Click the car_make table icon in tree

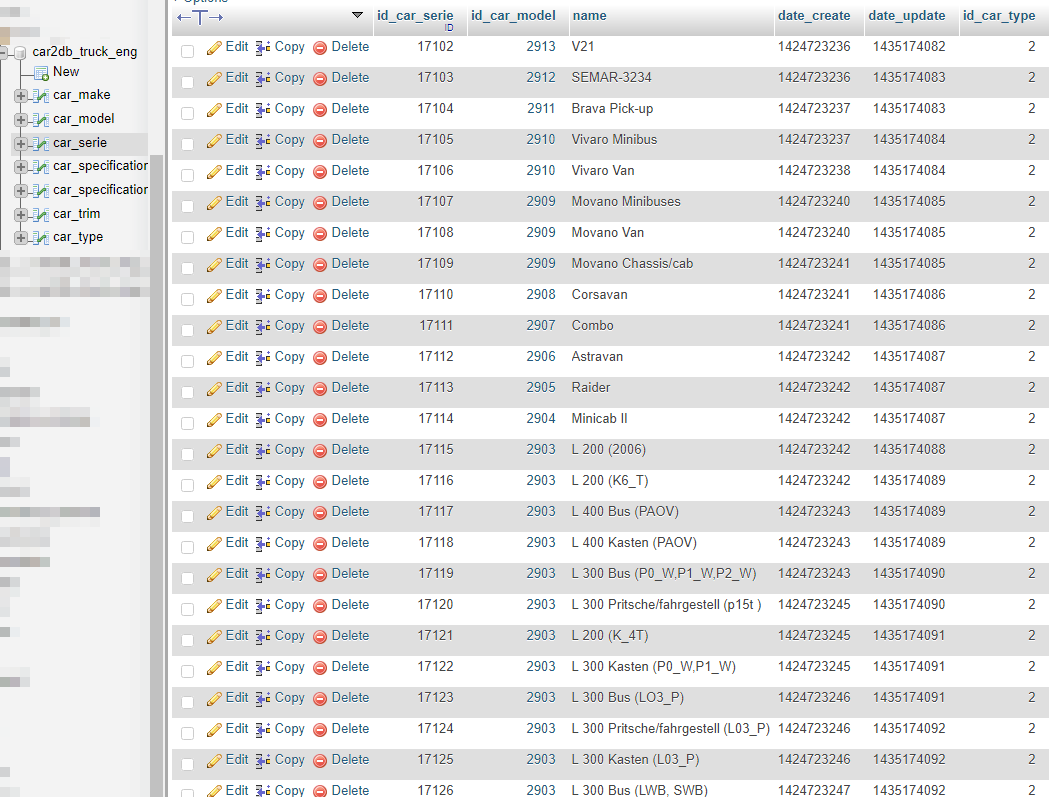pyautogui.click(x=41, y=96)
